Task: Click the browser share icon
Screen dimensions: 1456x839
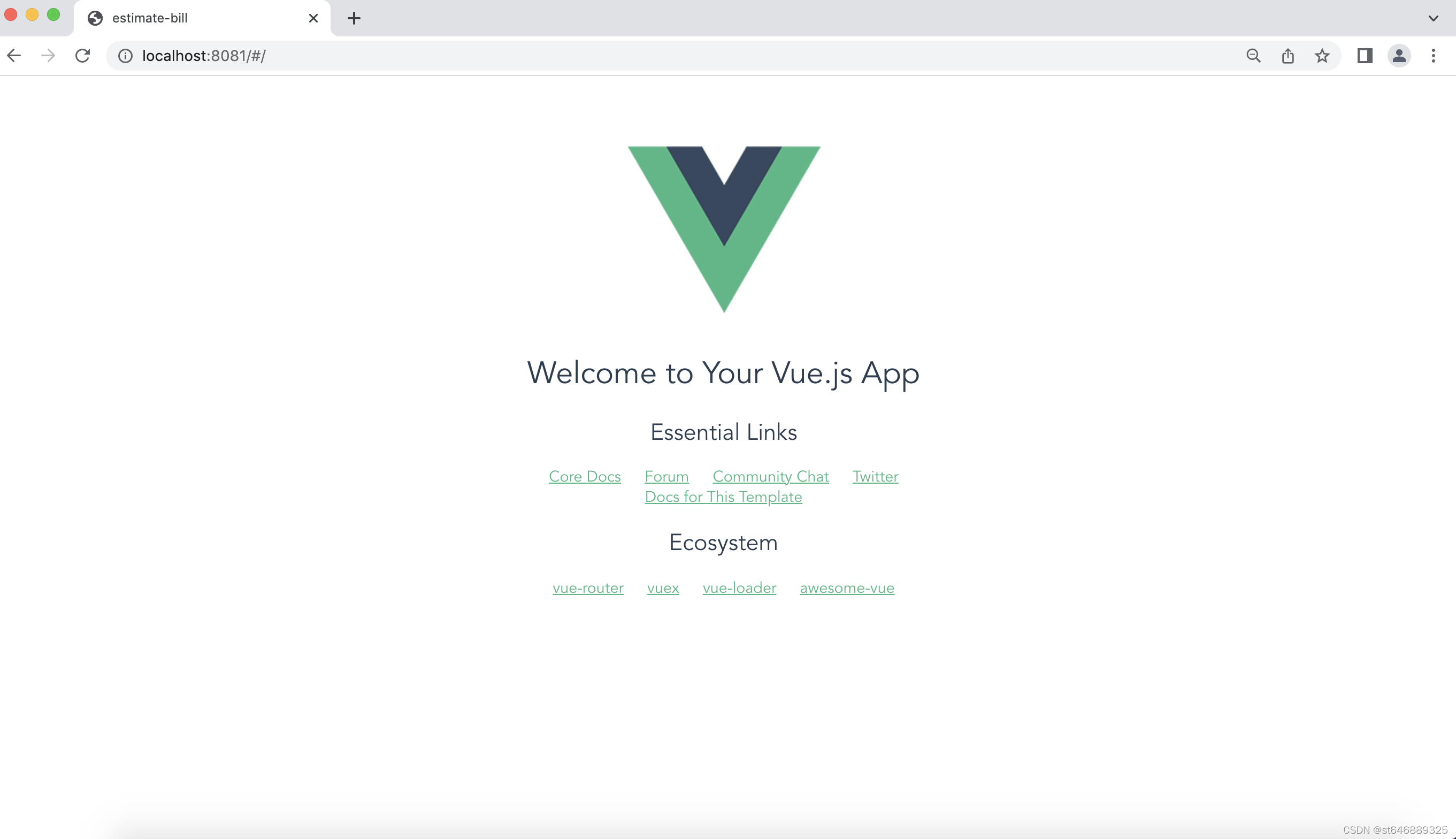Action: (1288, 56)
